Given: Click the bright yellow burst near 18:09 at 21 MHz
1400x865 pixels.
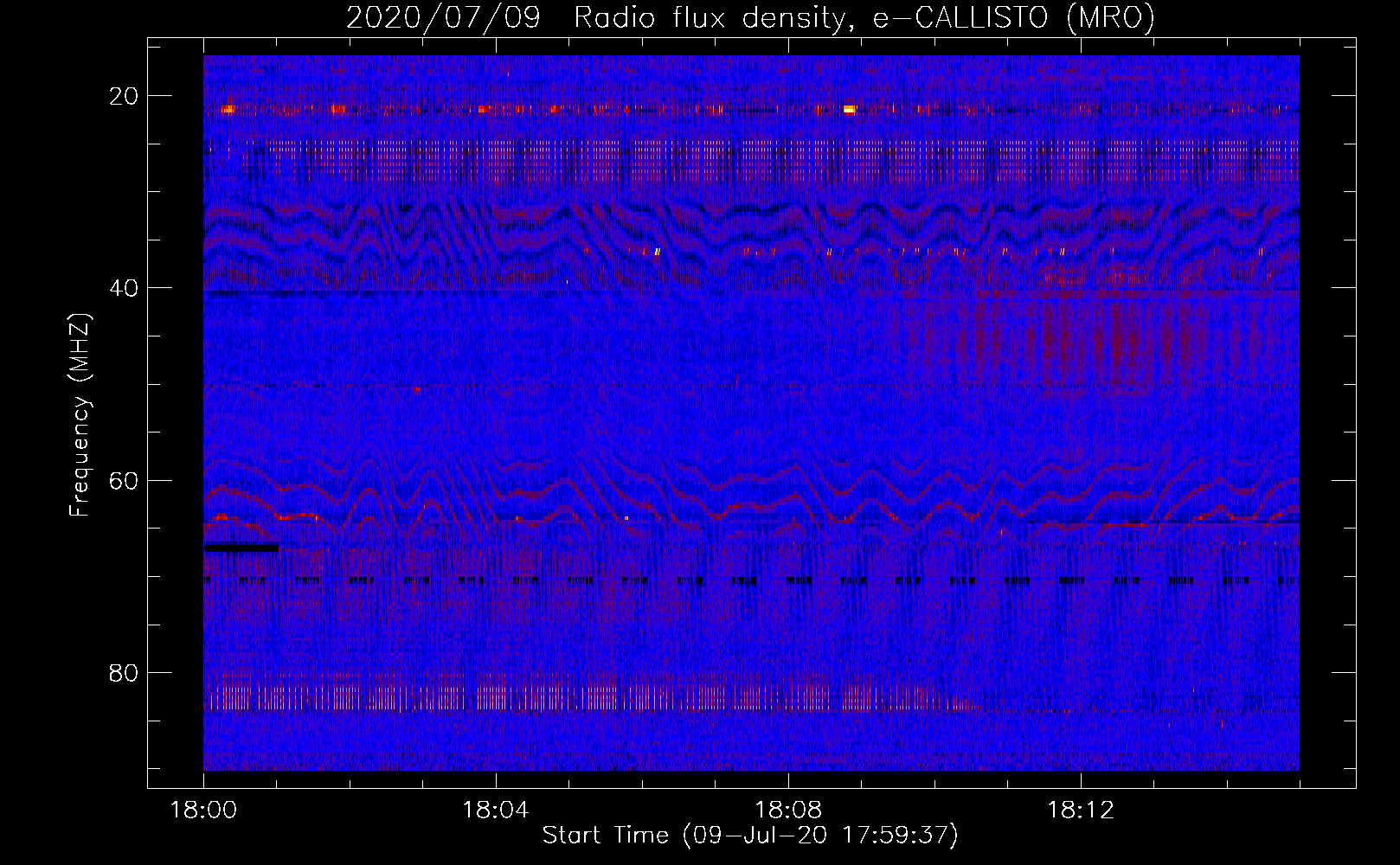Looking at the screenshot, I should coord(849,109).
